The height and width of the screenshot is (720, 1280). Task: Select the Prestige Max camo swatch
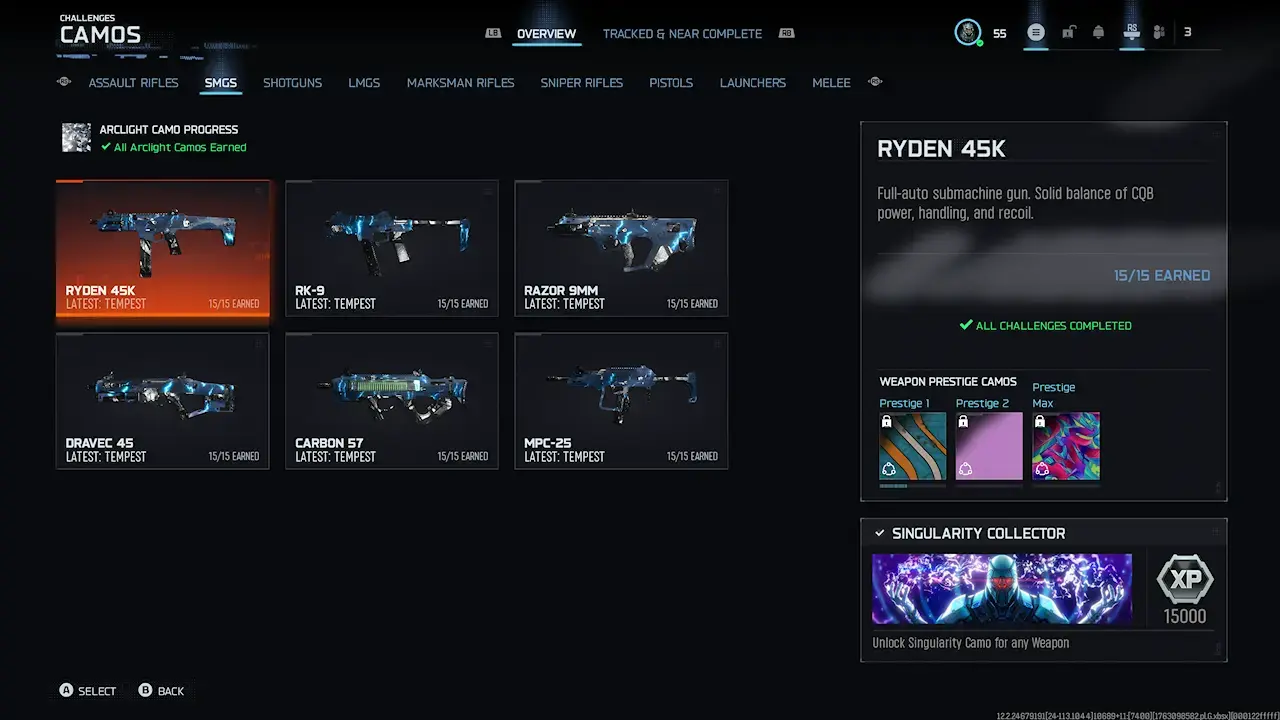point(1066,447)
